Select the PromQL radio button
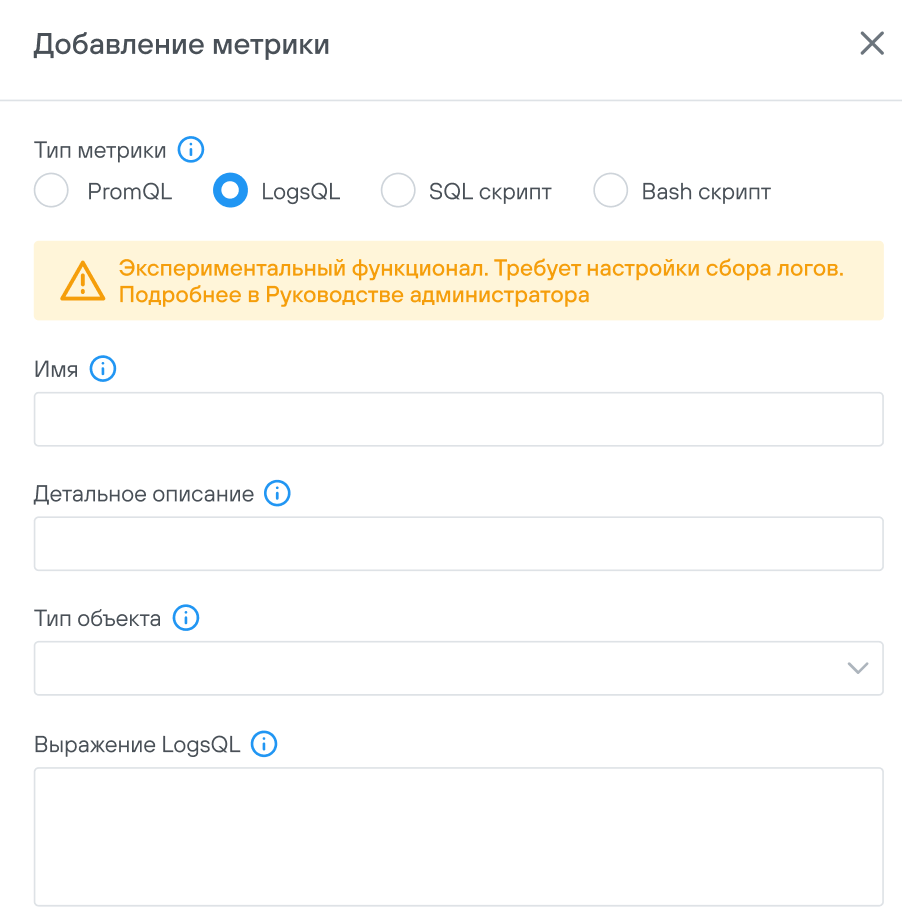Viewport: 902px width, 917px height. click(x=51, y=191)
